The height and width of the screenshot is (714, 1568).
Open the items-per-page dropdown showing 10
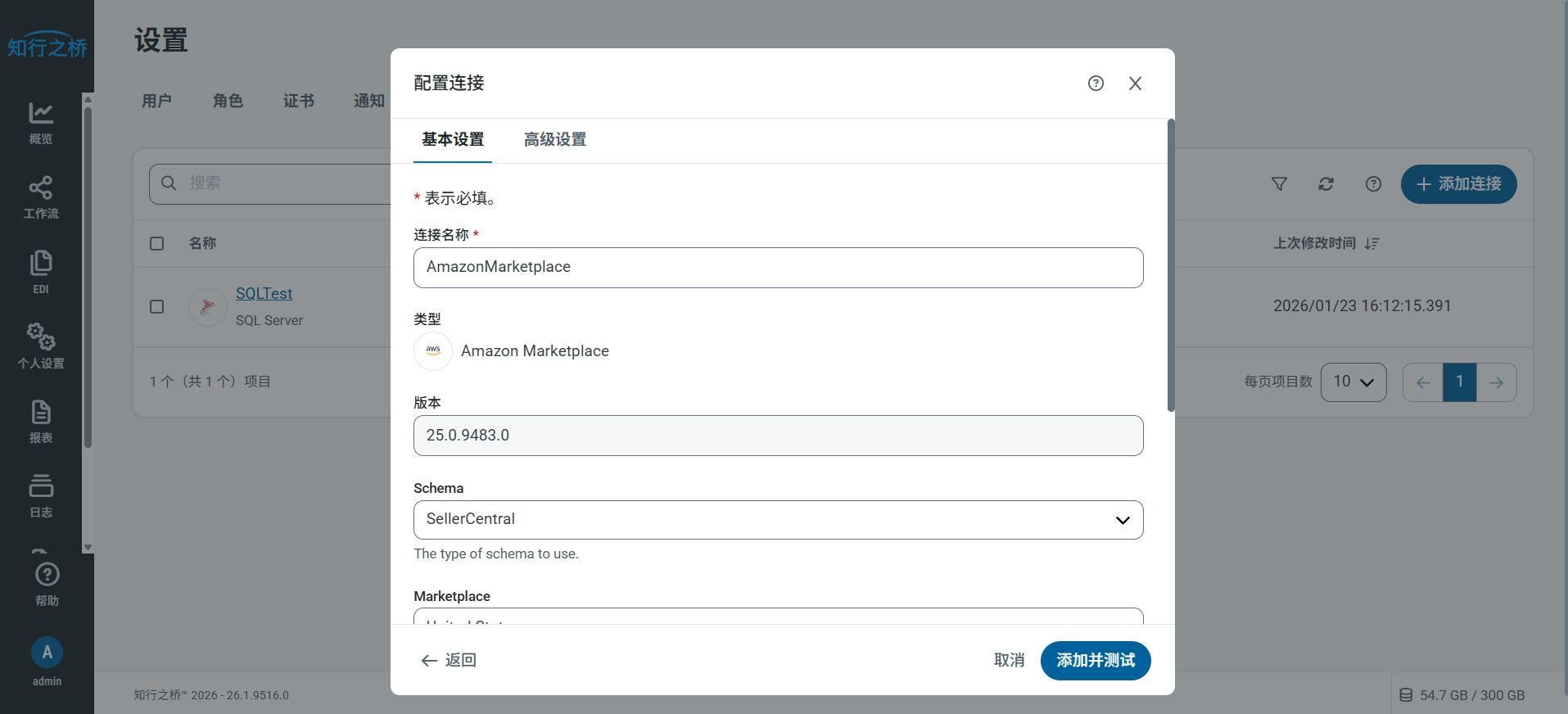[x=1353, y=382]
